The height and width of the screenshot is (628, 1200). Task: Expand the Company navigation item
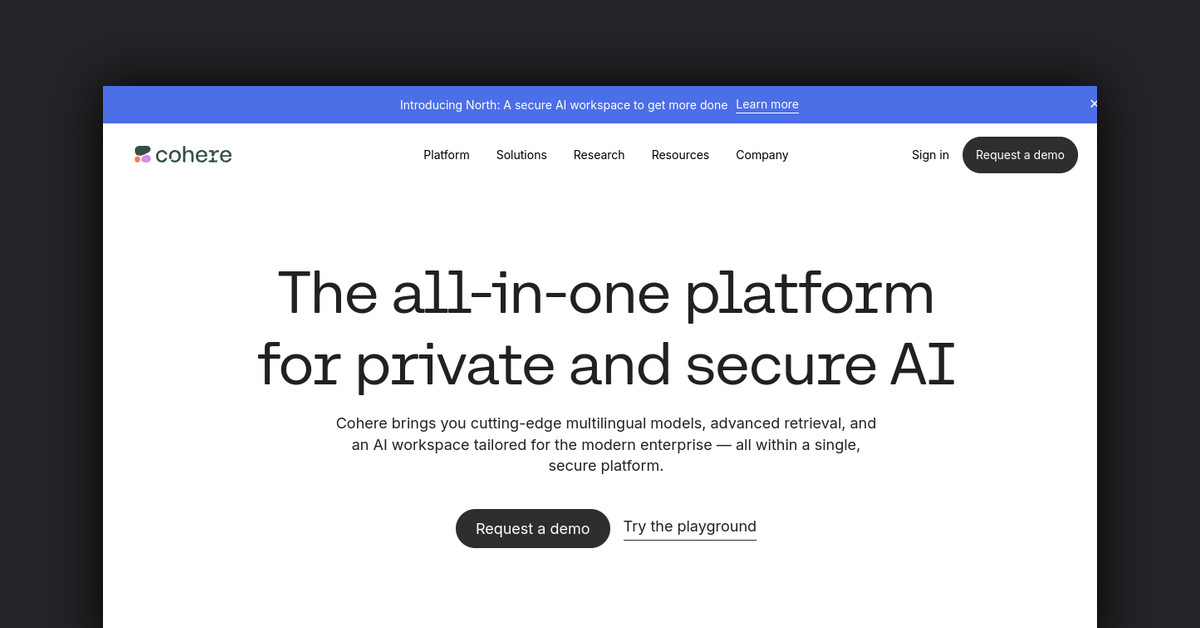pos(762,155)
